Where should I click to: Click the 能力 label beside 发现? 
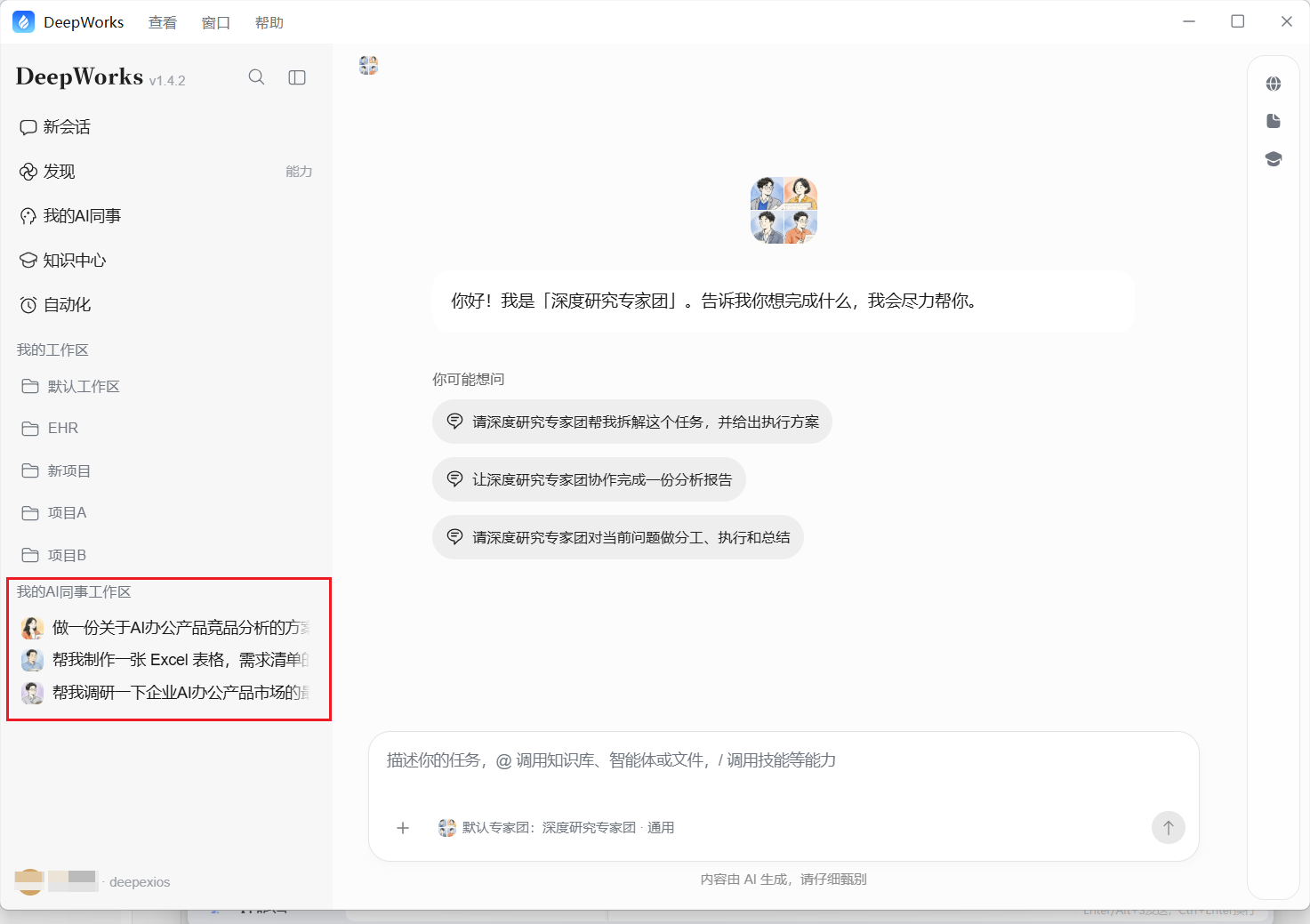pyautogui.click(x=299, y=172)
